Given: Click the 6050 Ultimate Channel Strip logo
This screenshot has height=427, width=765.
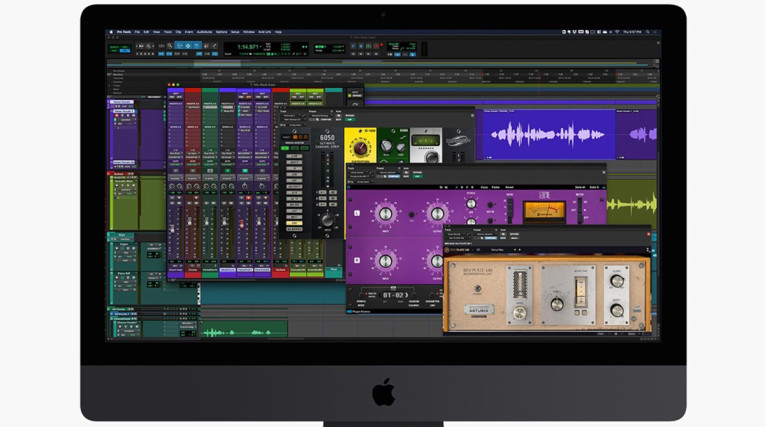Looking at the screenshot, I should [327, 141].
